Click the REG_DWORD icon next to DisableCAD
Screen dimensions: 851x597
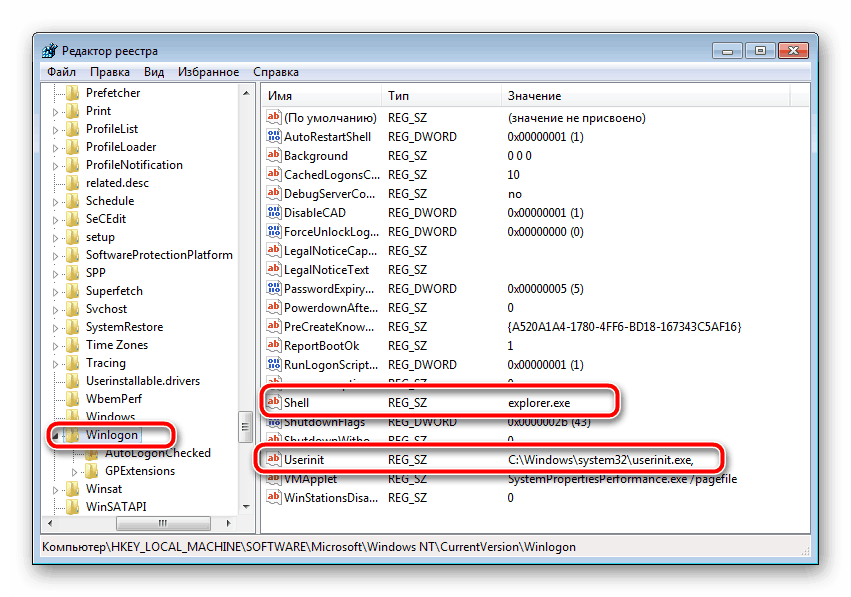(x=273, y=212)
